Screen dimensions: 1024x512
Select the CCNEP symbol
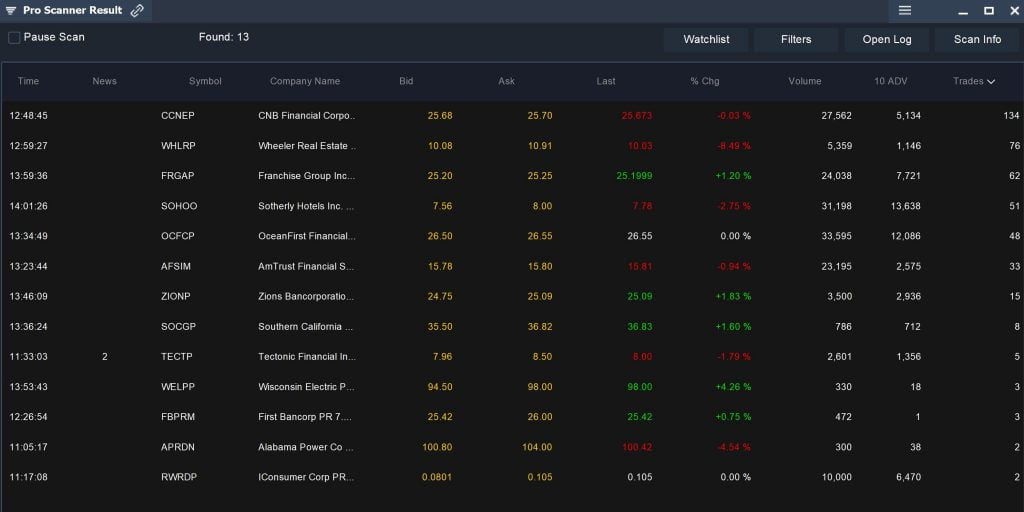point(178,116)
